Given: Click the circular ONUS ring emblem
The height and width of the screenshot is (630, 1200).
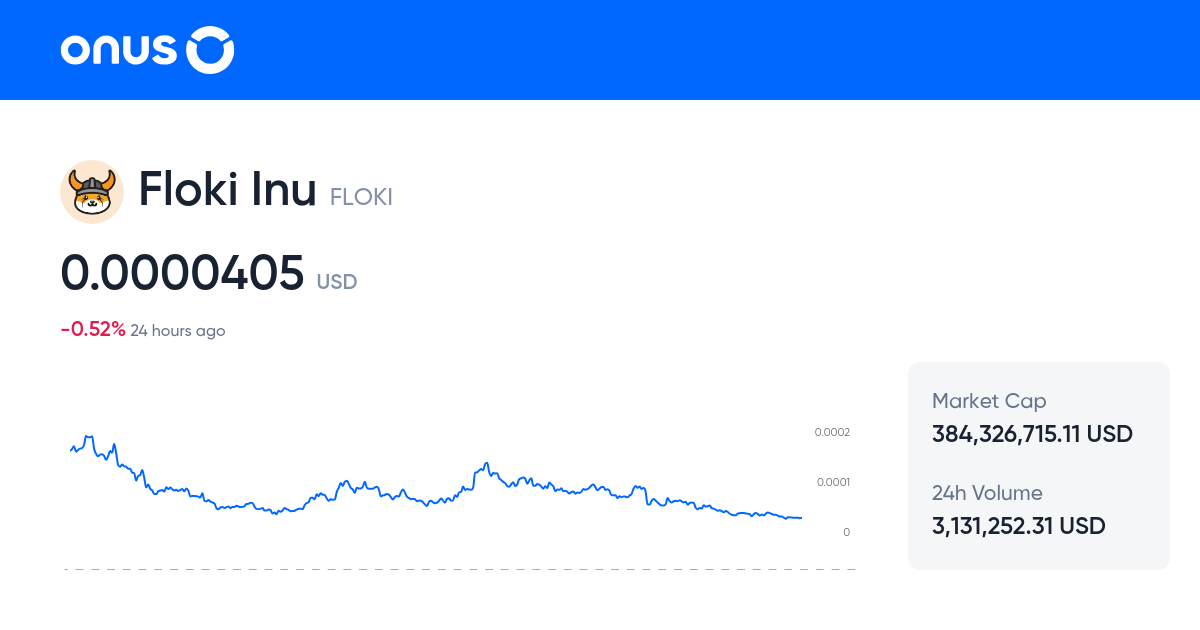Looking at the screenshot, I should tap(211, 50).
